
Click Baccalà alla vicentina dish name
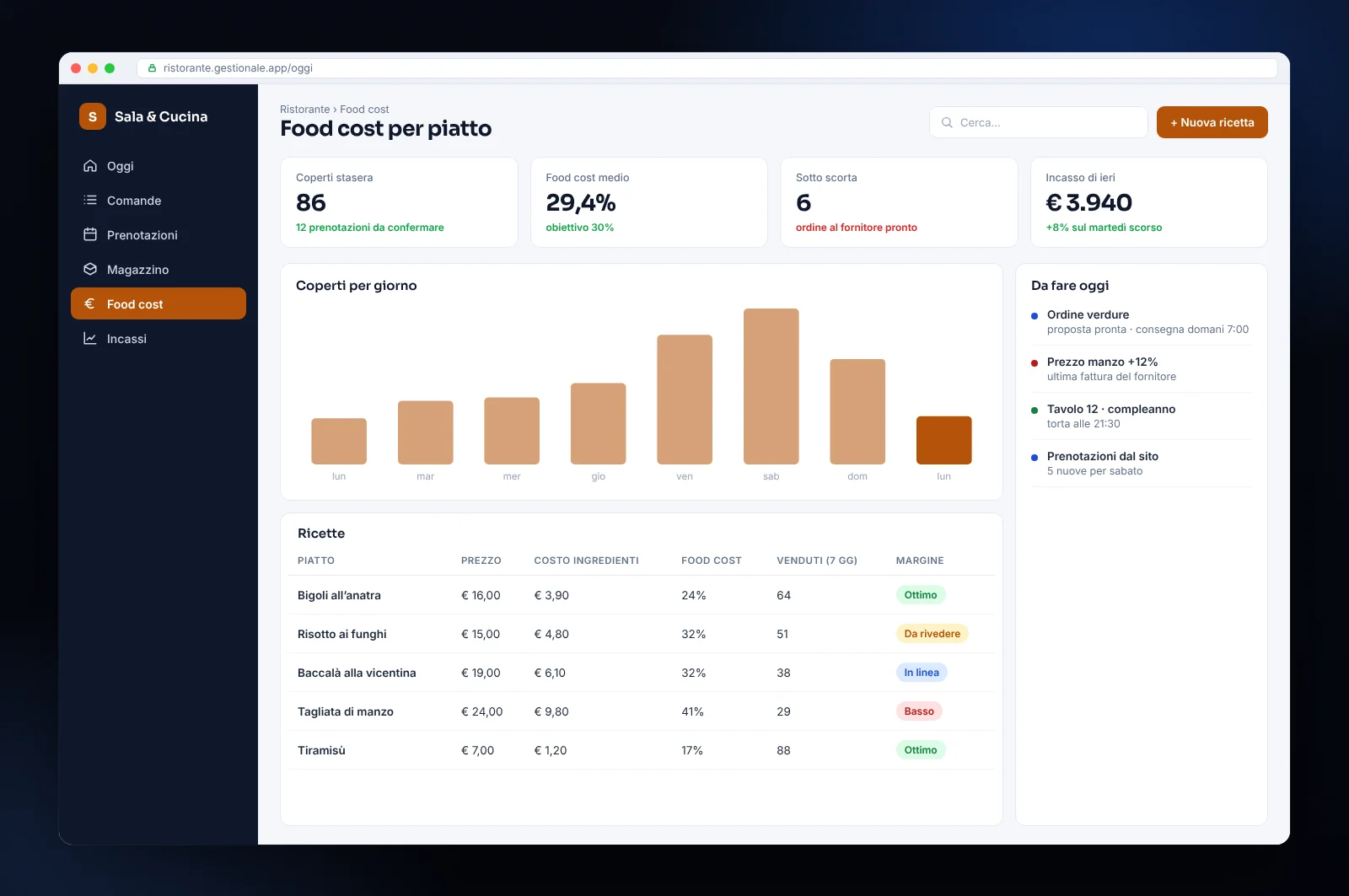tap(357, 673)
